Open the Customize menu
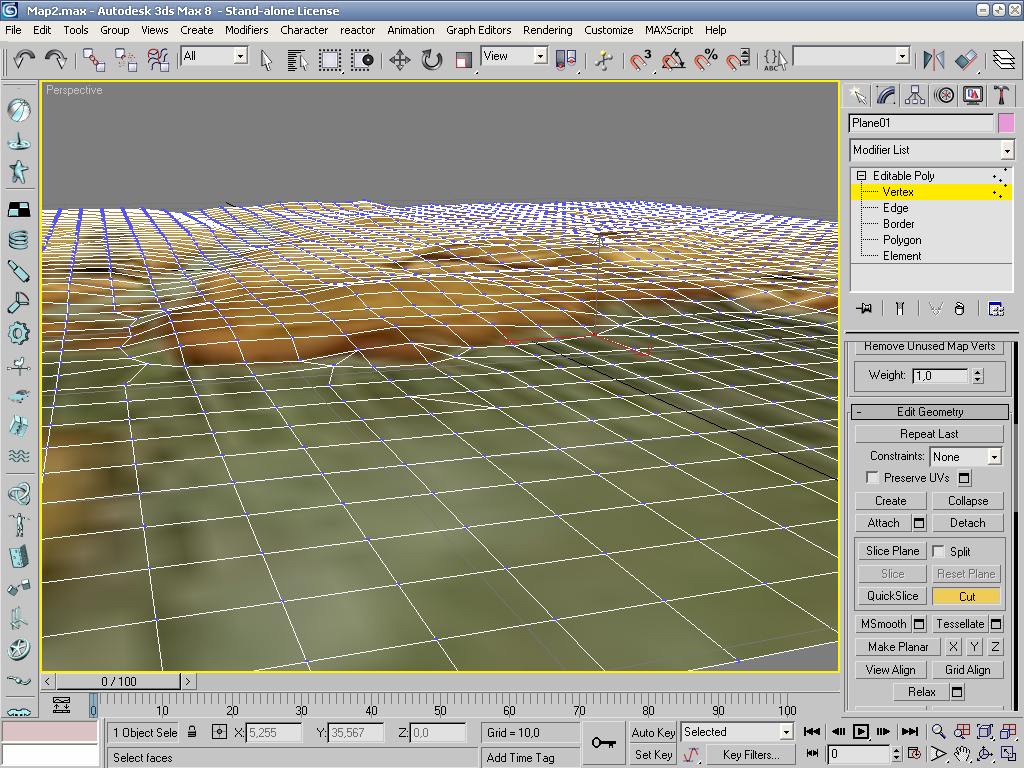The height and width of the screenshot is (768, 1024). coord(609,30)
